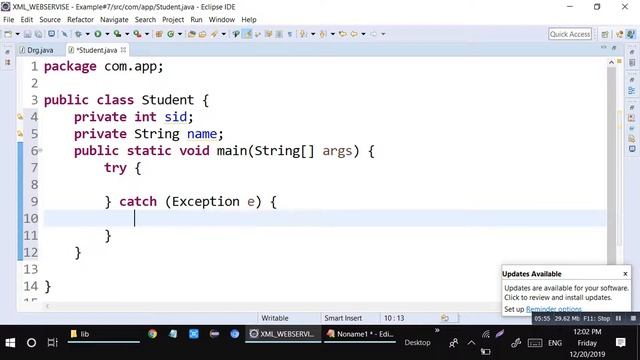Viewport: 640px width, 360px height.
Task: Close the Student.java editor tab
Action: 123,50
